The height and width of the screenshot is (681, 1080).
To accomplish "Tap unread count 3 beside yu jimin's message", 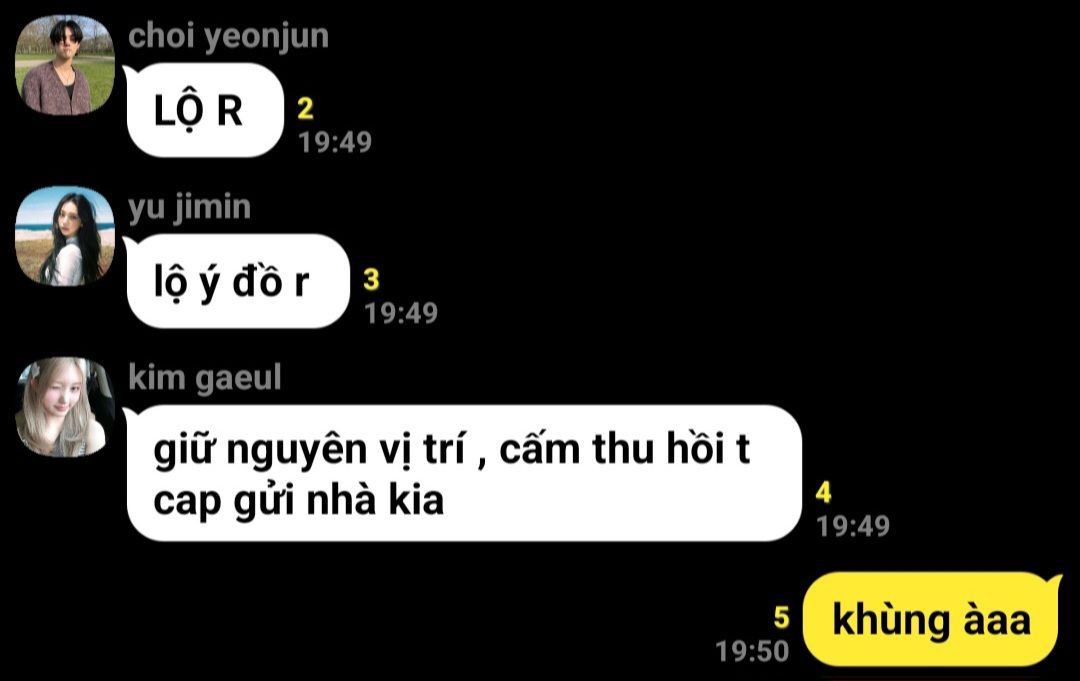I will click(371, 279).
